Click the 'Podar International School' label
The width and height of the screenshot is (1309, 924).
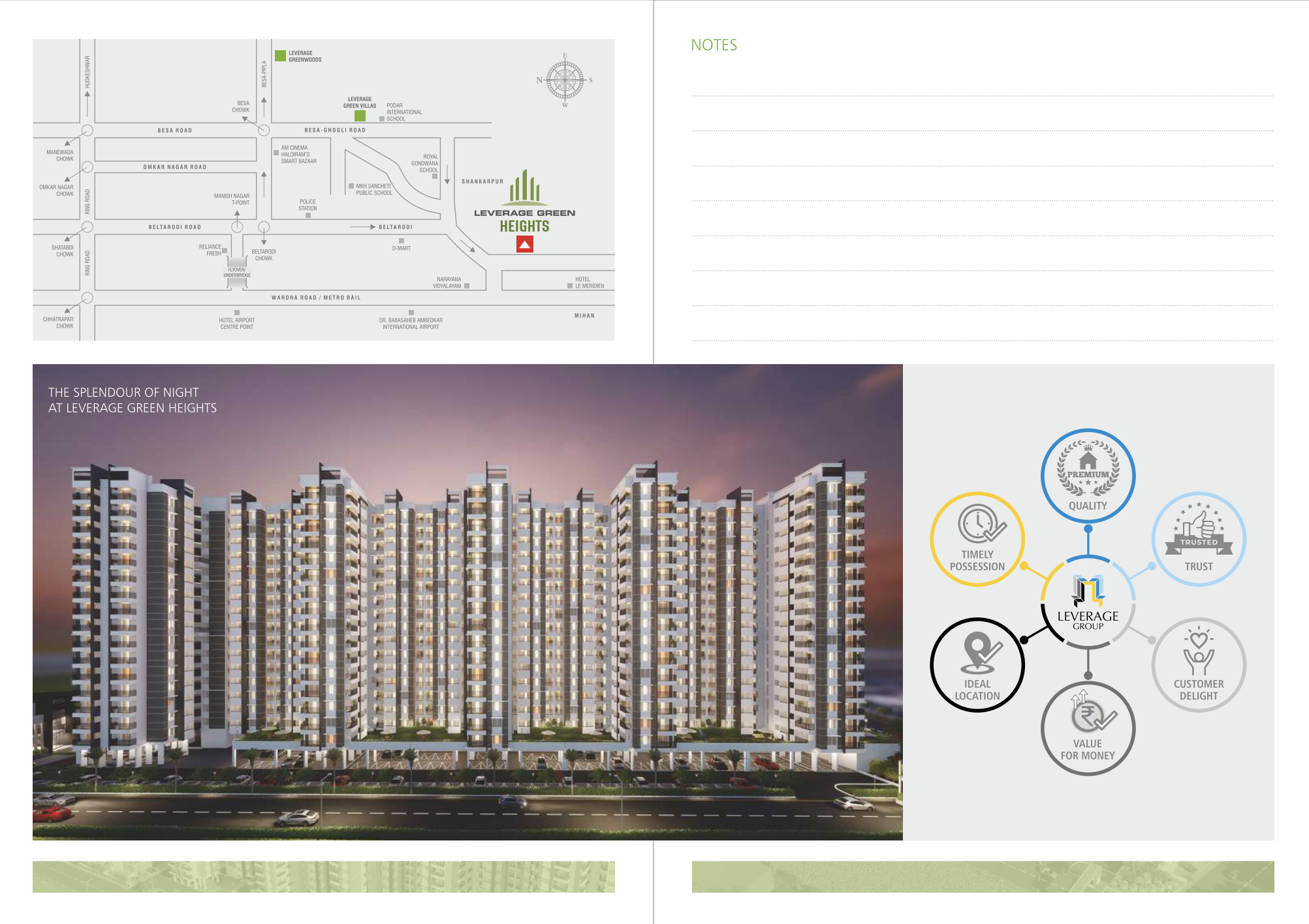[404, 112]
